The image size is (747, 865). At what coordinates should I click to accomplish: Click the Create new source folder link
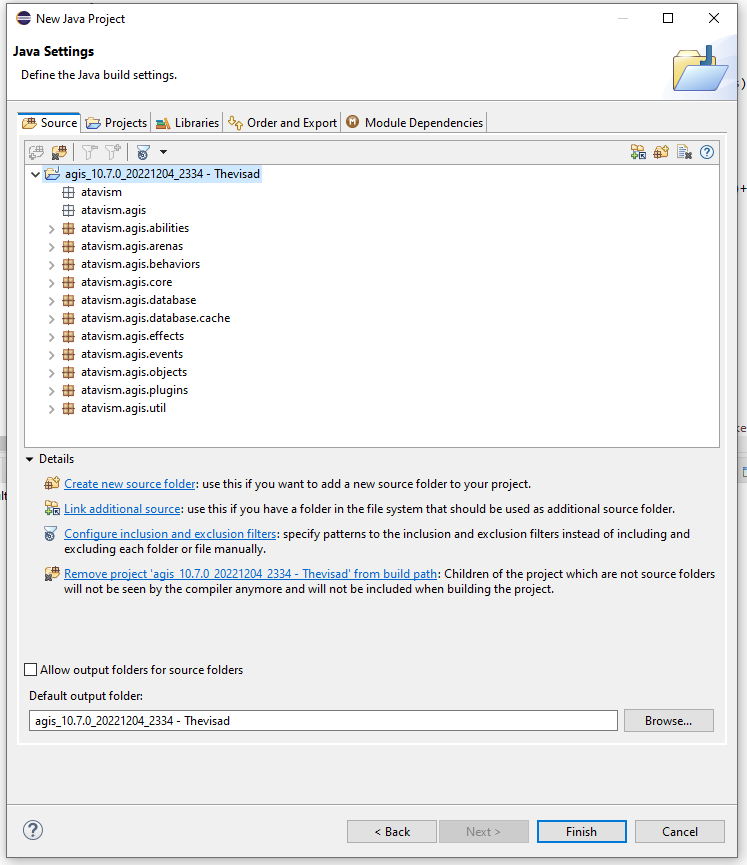click(x=130, y=484)
